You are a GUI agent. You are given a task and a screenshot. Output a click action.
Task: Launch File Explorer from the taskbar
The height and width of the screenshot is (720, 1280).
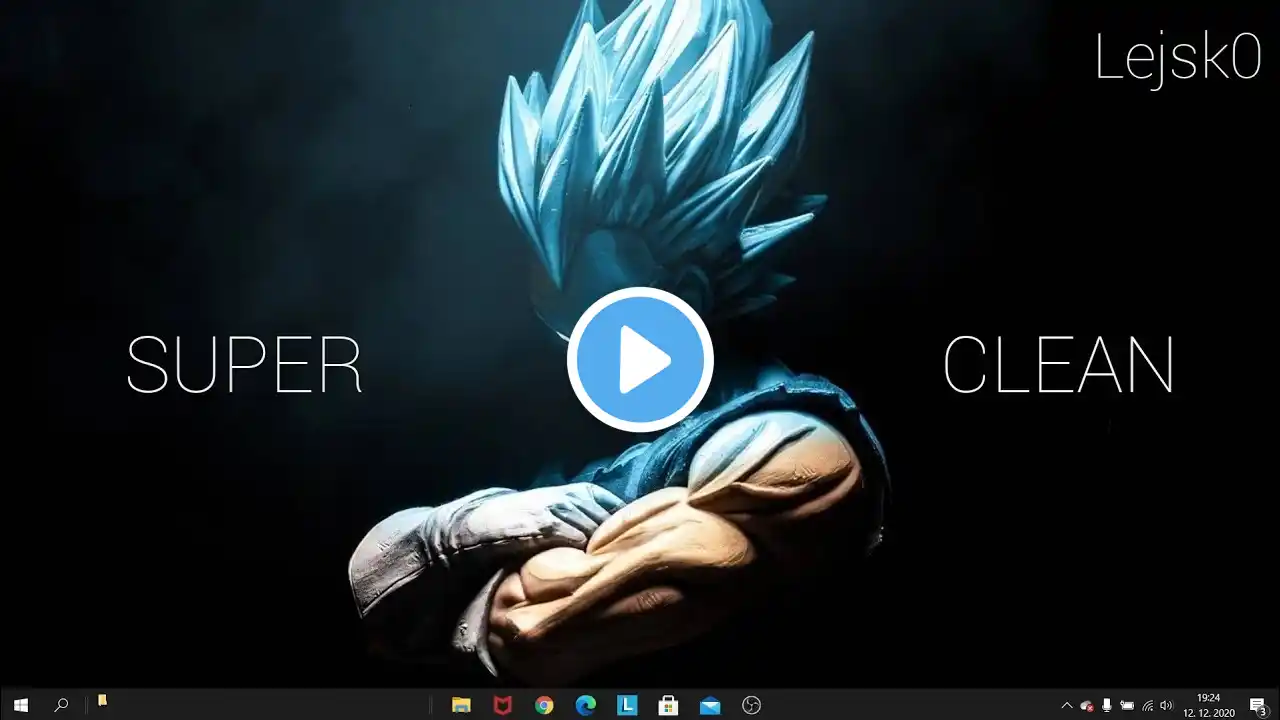coord(461,705)
